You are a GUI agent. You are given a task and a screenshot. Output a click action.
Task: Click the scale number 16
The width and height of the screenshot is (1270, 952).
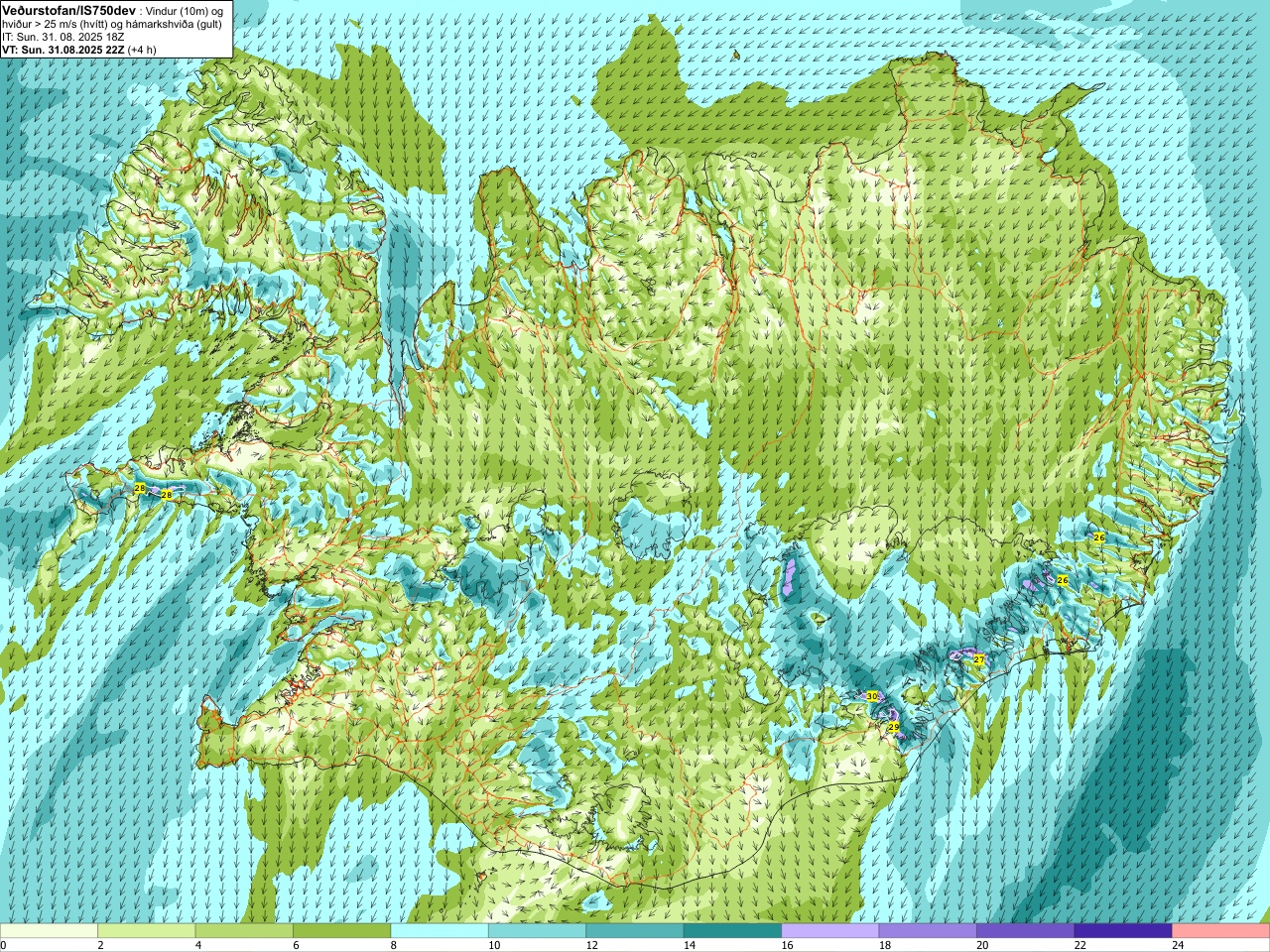(786, 945)
